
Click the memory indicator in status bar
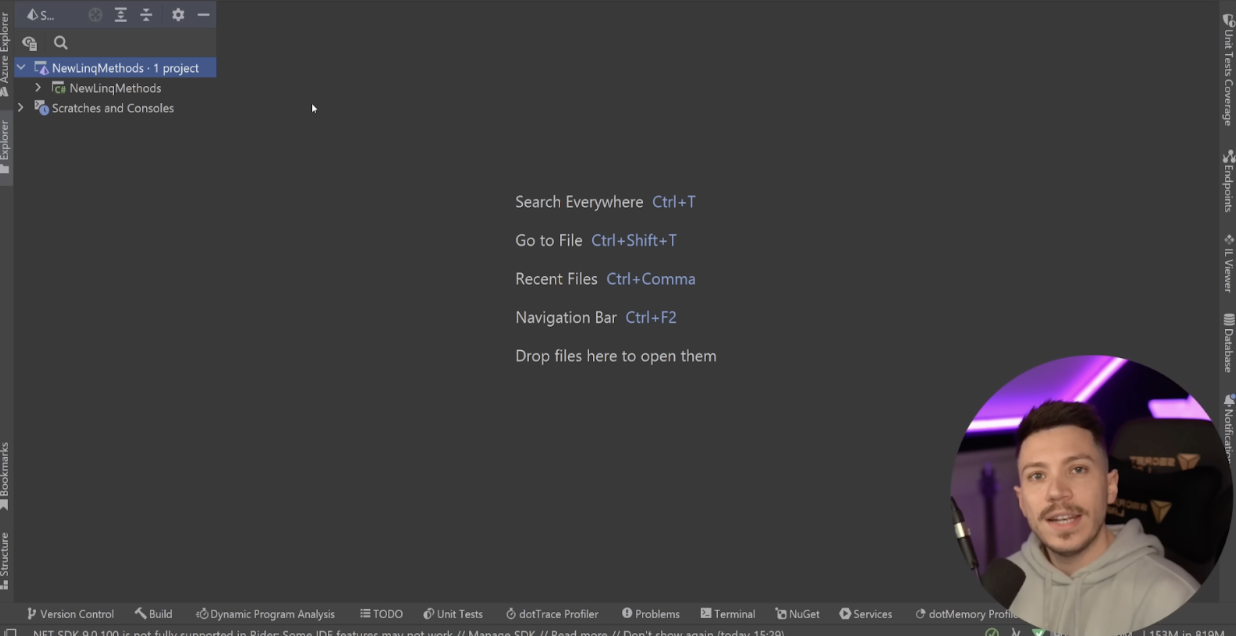[1185, 631]
